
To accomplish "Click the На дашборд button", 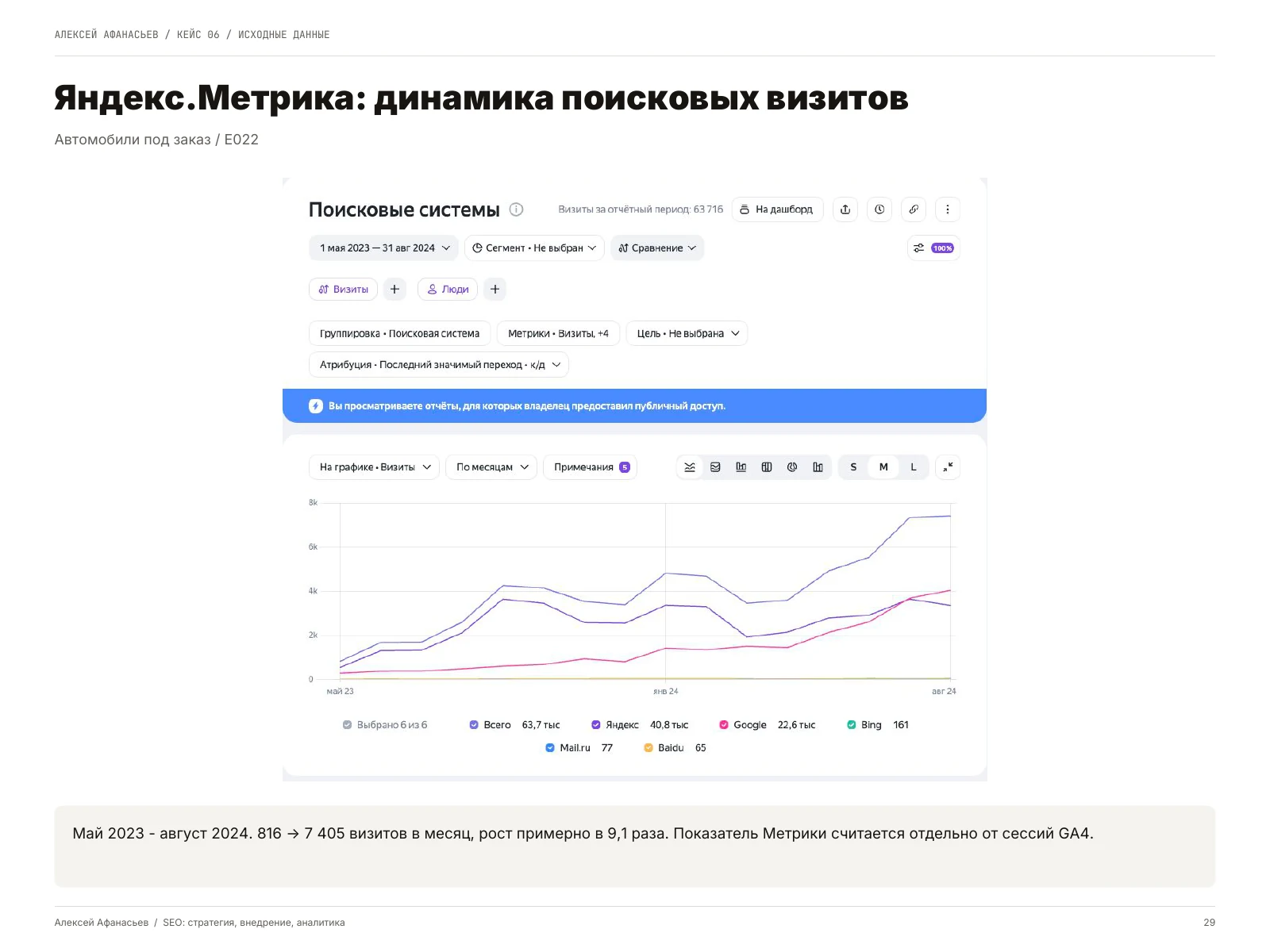I will coord(777,209).
